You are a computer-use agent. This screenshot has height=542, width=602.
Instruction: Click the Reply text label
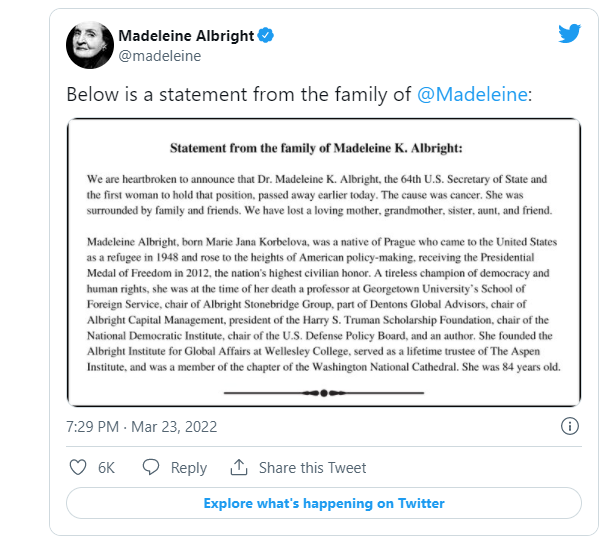188,467
